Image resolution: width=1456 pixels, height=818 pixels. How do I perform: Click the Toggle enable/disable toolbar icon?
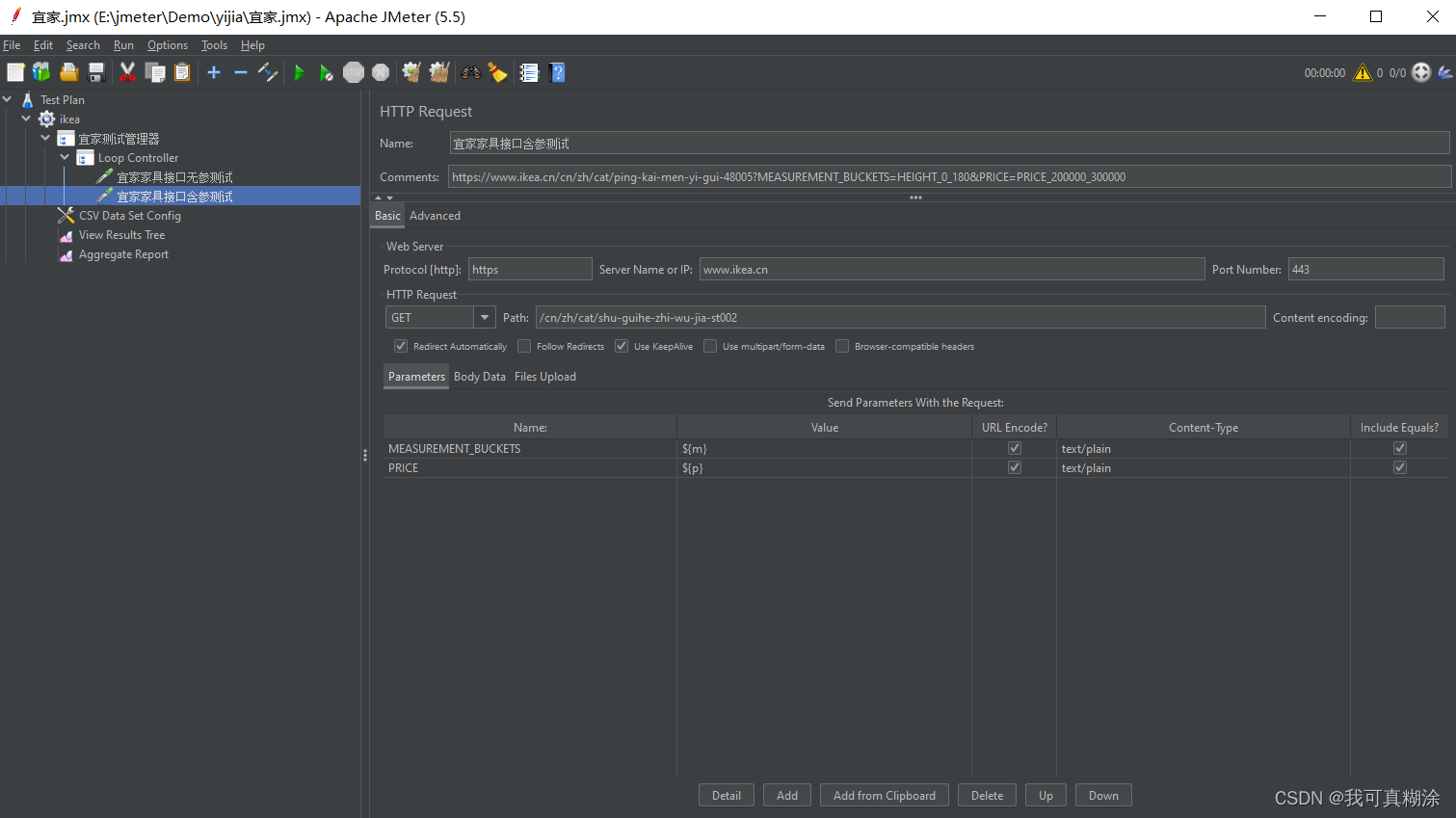tap(268, 72)
